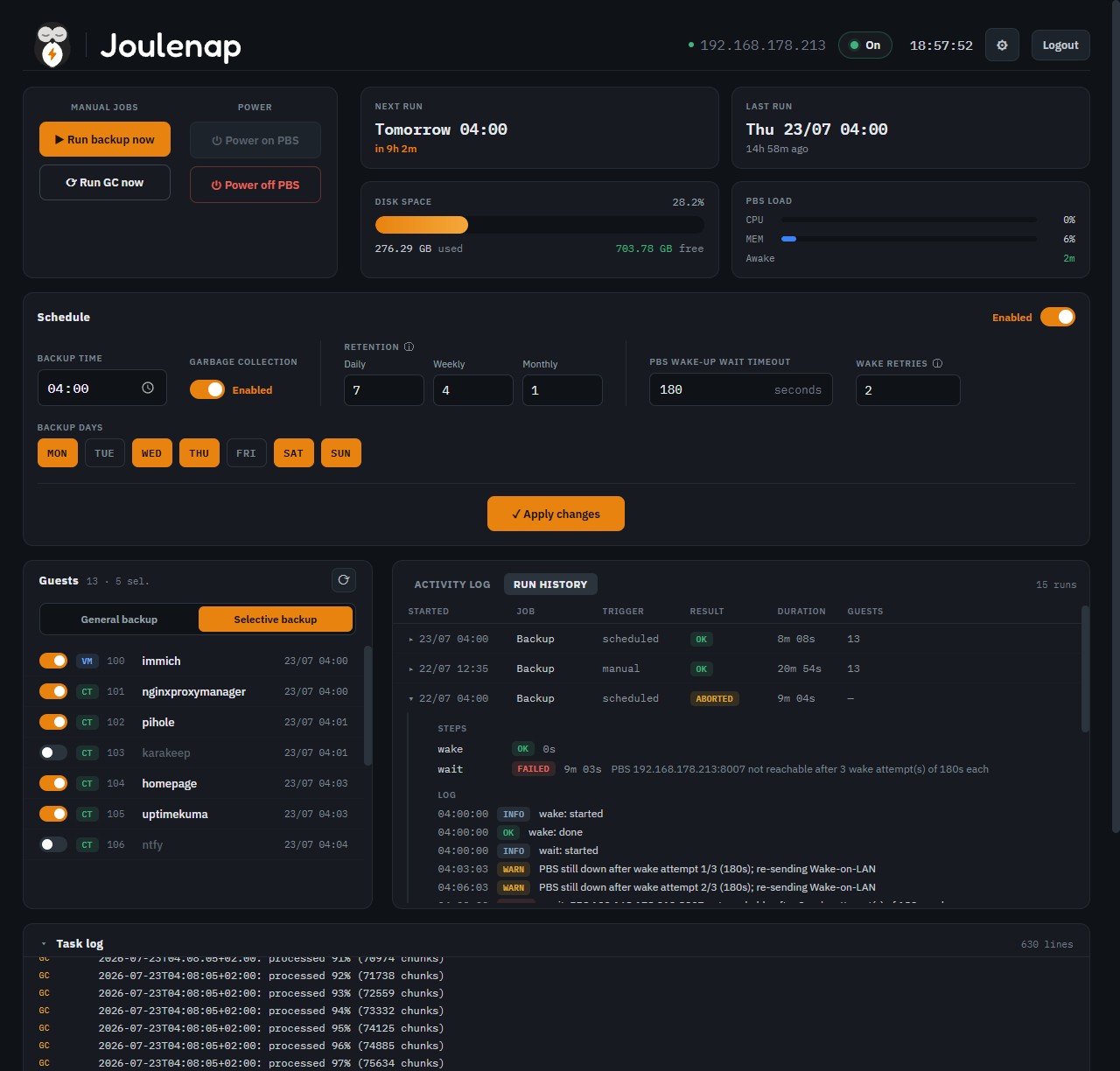Enable backup for ntfy guest
1120x1071 pixels.
click(x=53, y=844)
